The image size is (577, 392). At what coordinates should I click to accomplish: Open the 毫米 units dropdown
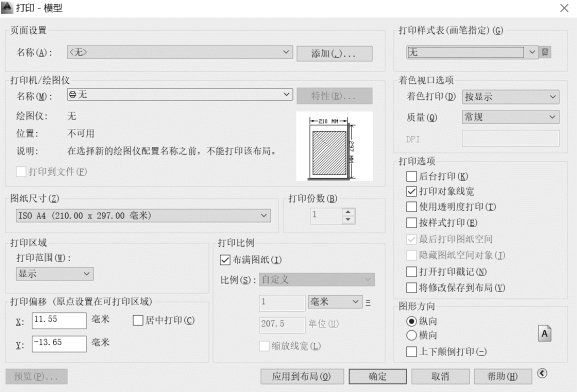(335, 302)
